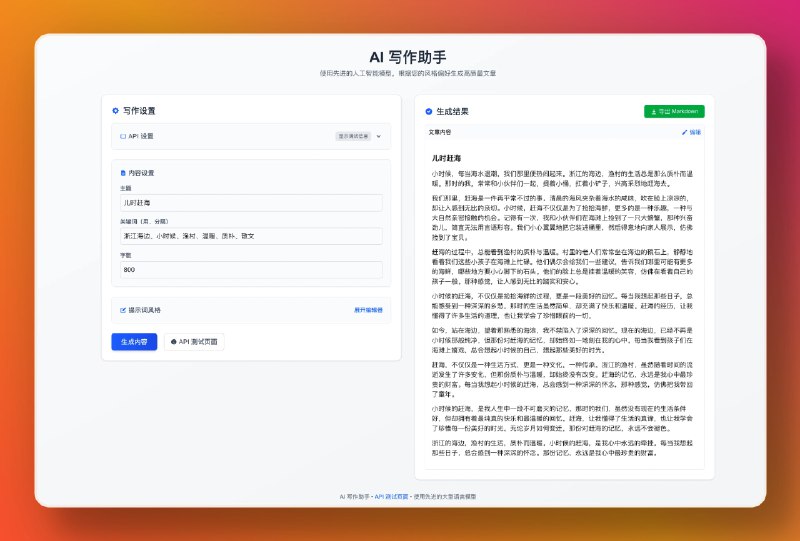
Task: Focus the 字数 input showing 800
Action: (x=251, y=269)
